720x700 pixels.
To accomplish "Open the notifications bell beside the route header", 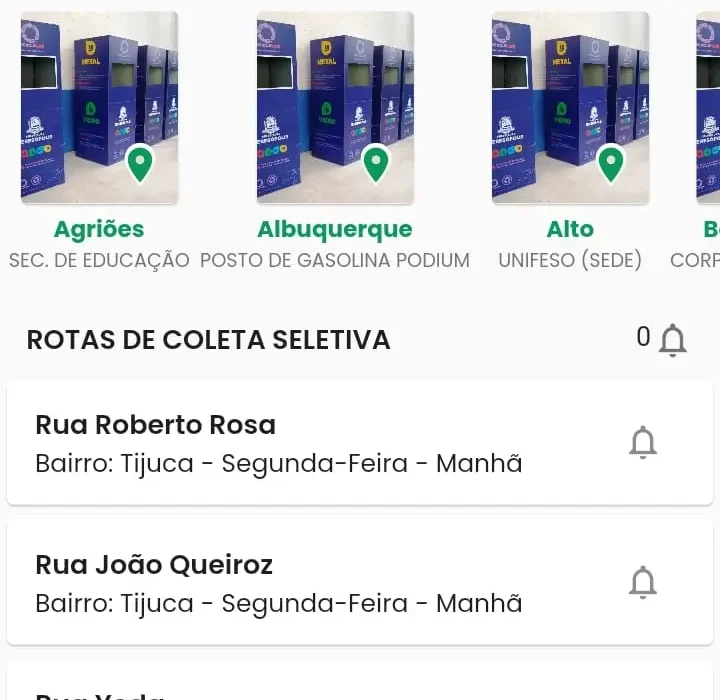I will click(x=673, y=340).
